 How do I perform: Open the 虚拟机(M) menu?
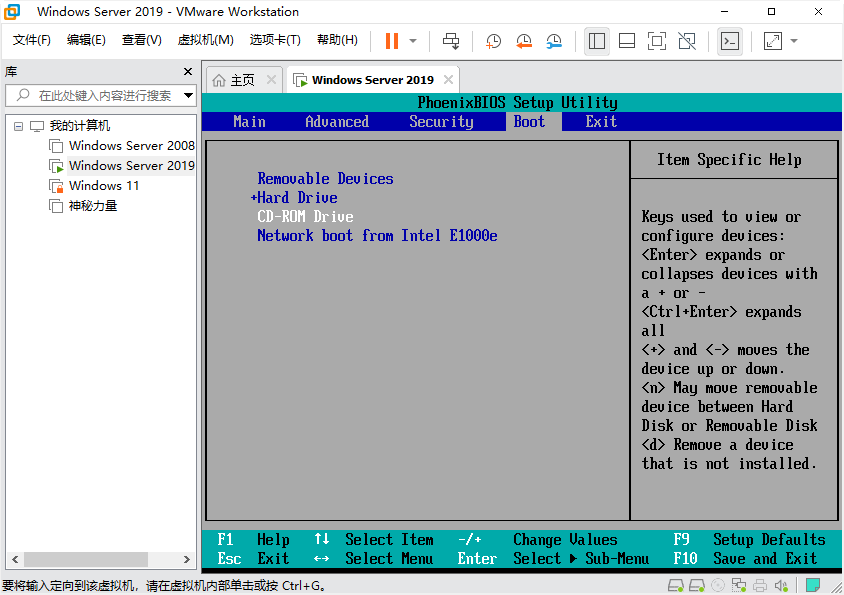tap(205, 40)
